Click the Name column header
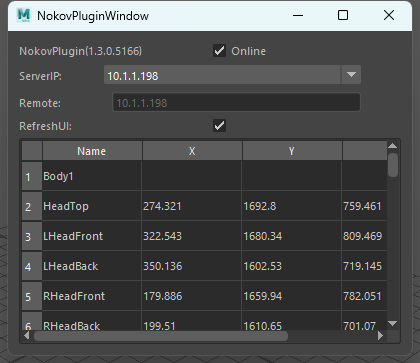 (x=92, y=151)
